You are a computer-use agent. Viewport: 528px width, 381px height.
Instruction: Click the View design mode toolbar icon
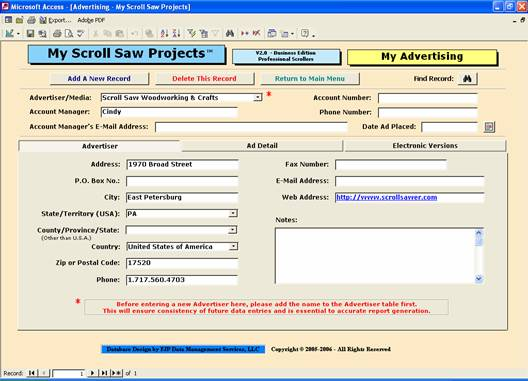(x=9, y=33)
